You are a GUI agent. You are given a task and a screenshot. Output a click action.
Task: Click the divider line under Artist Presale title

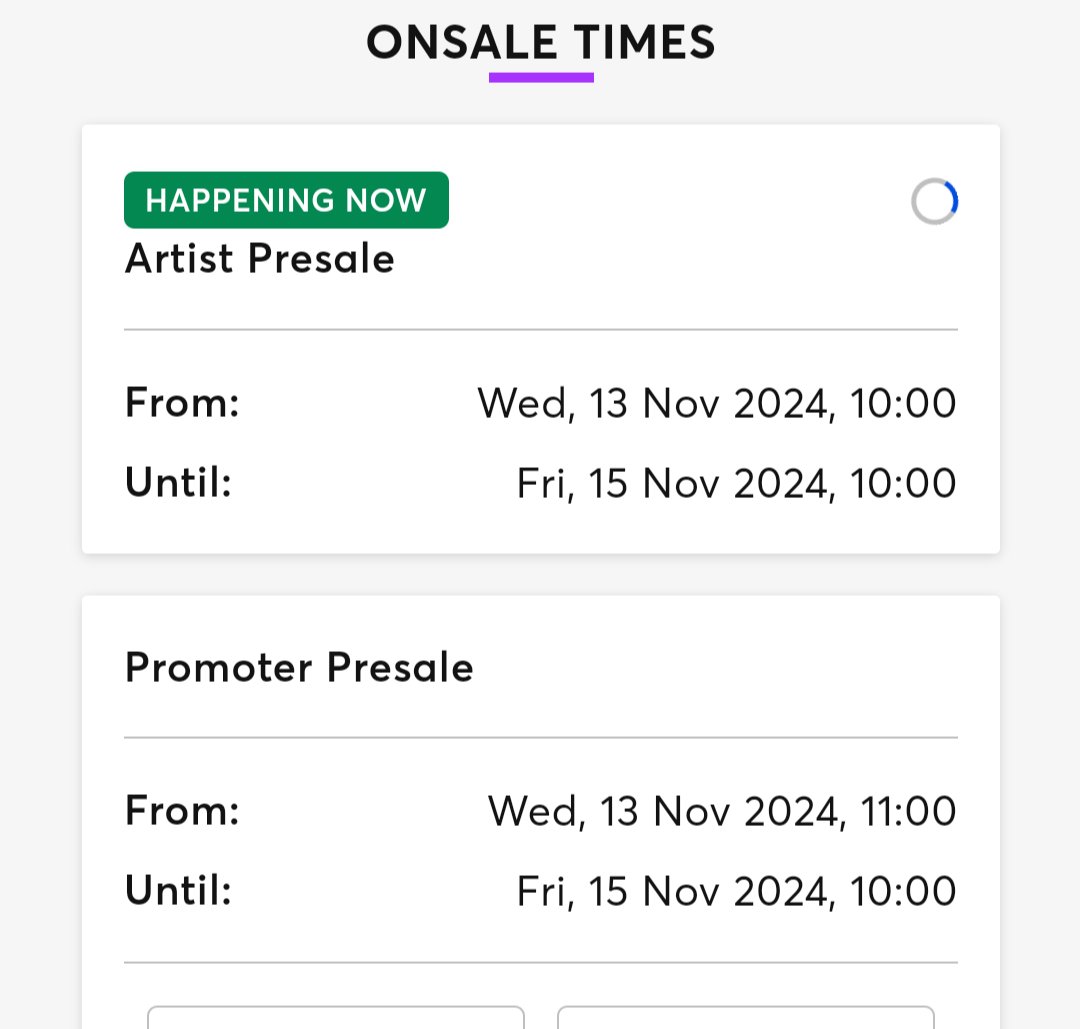point(540,329)
